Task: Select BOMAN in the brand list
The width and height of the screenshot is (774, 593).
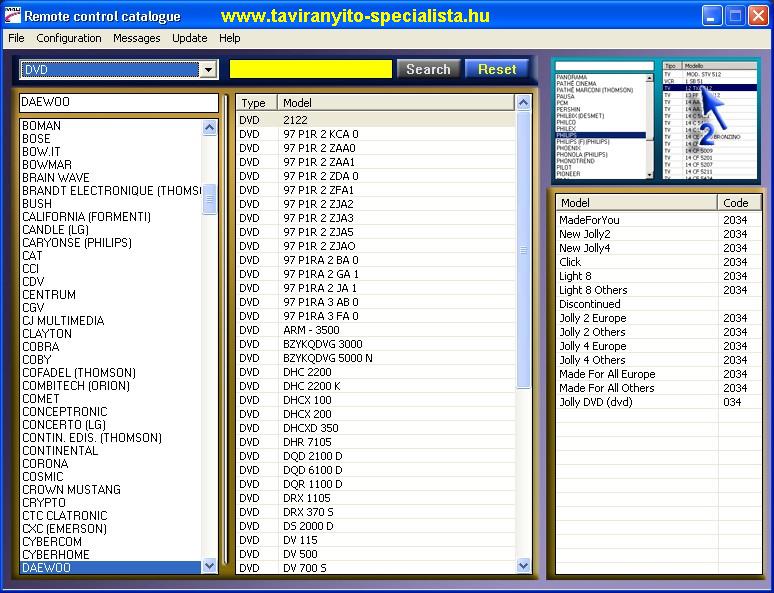Action: coord(111,125)
